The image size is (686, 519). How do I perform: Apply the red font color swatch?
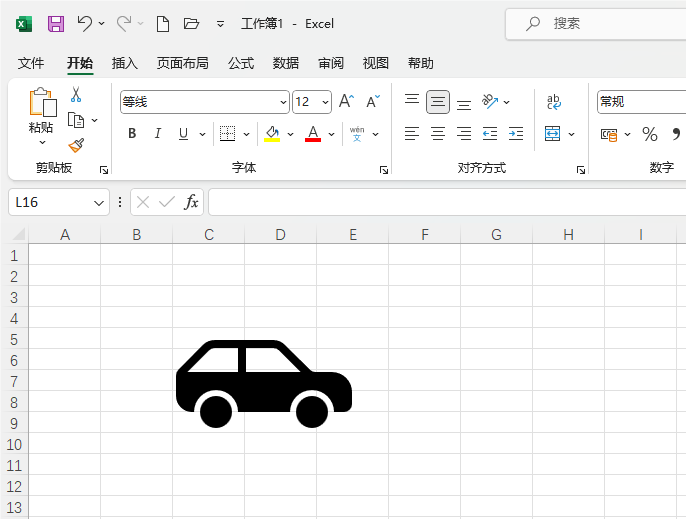(x=313, y=134)
